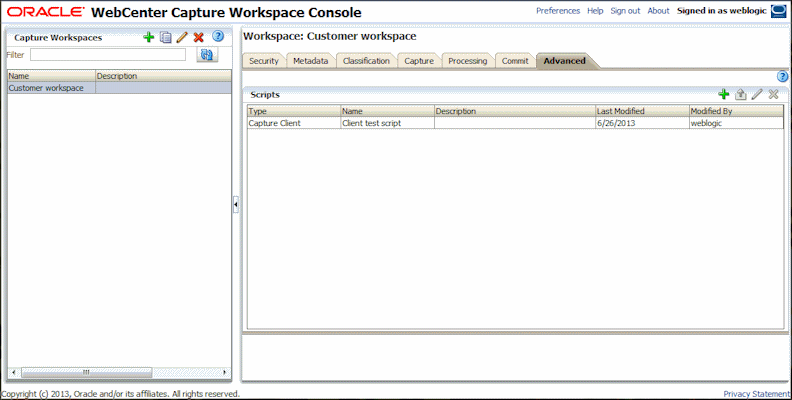The height and width of the screenshot is (400, 792).
Task: Open the About link
Action: pyautogui.click(x=658, y=11)
